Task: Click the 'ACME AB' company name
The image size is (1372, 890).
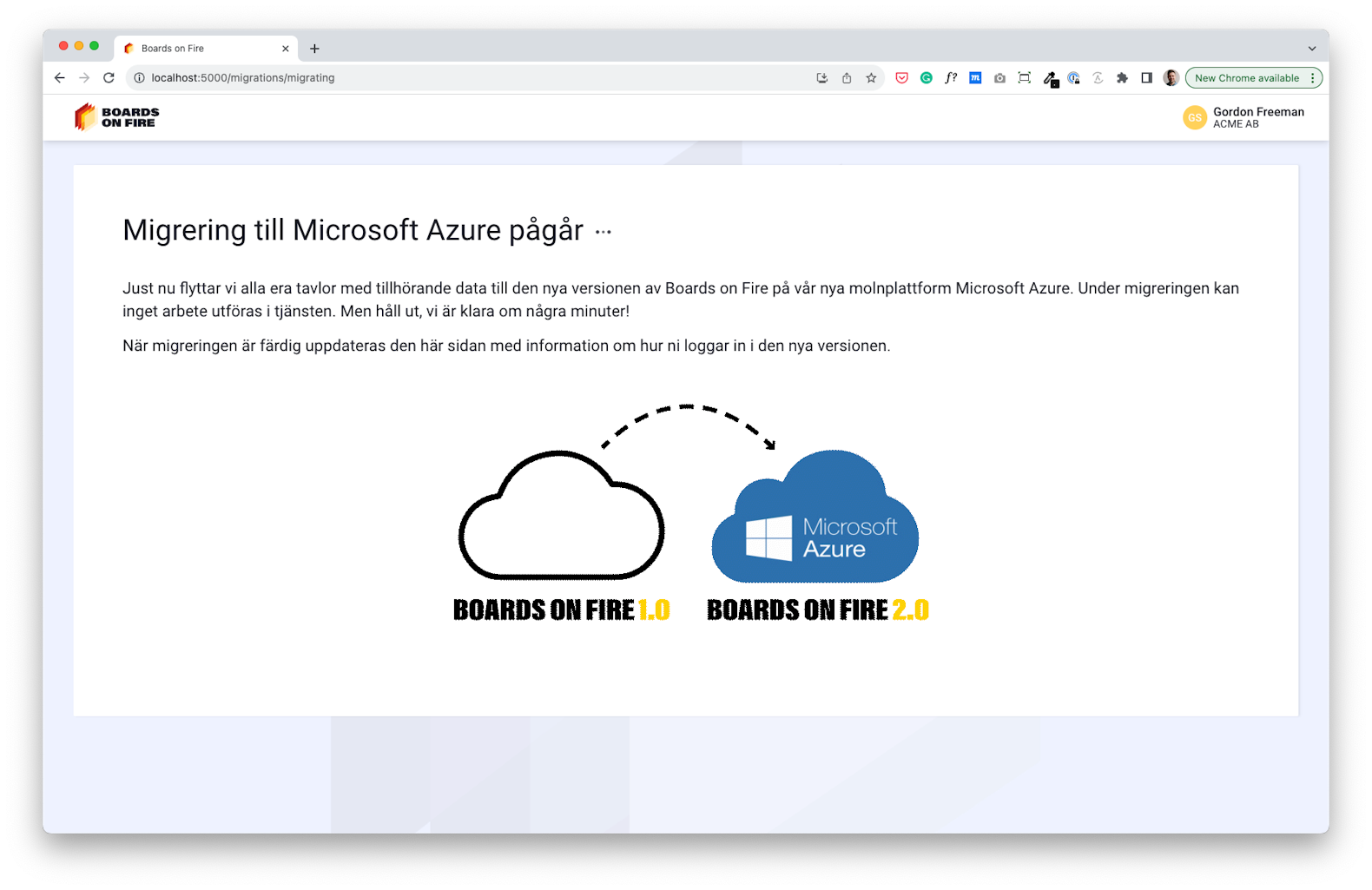Action: pos(1236,124)
